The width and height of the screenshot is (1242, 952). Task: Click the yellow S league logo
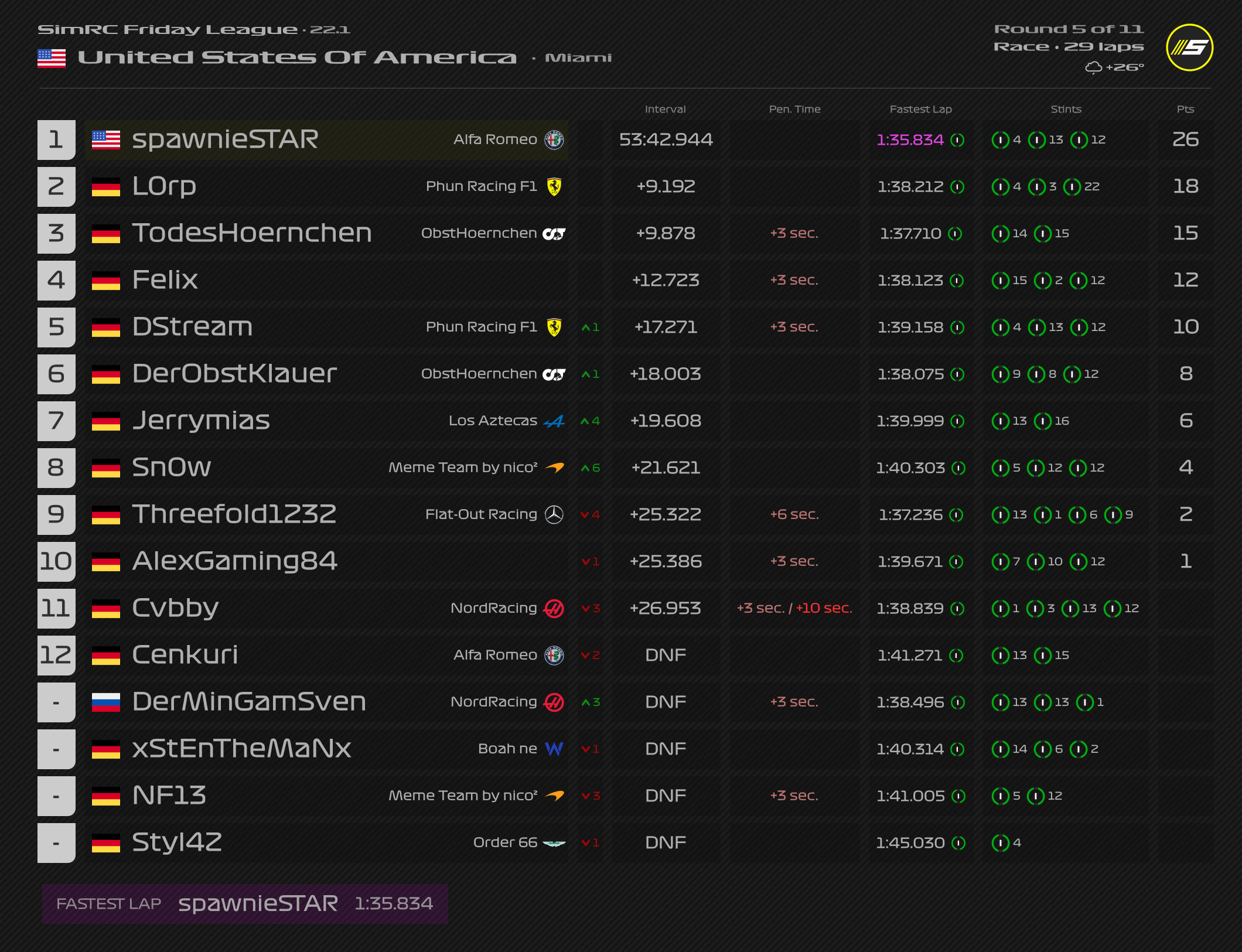1189,47
